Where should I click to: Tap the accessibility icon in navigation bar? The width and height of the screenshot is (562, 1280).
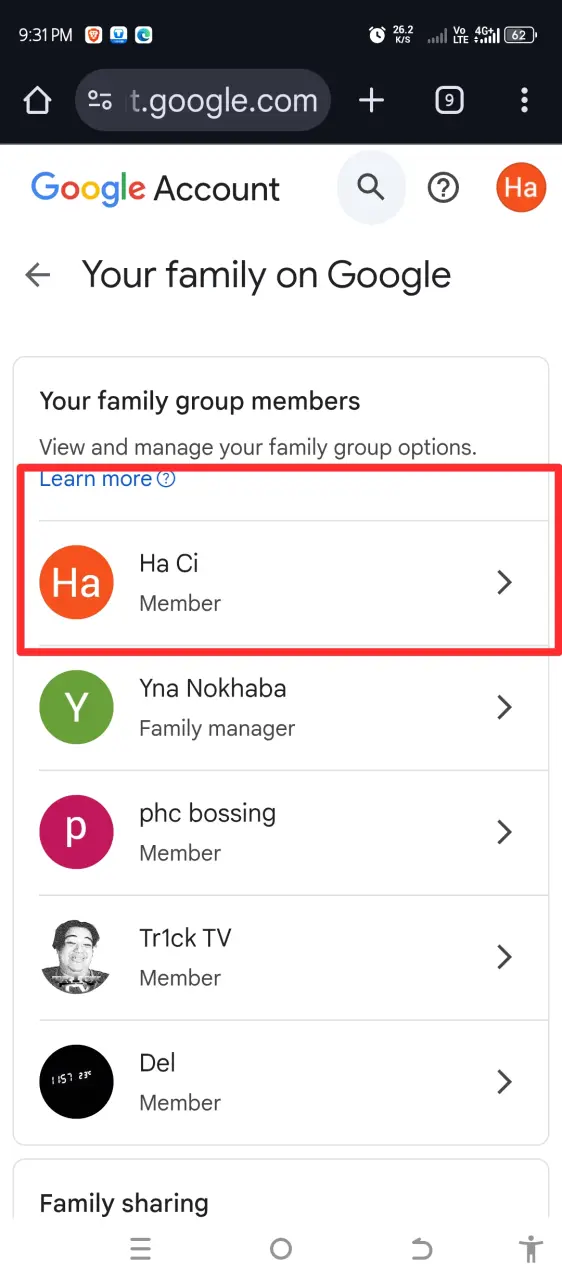(x=530, y=1248)
